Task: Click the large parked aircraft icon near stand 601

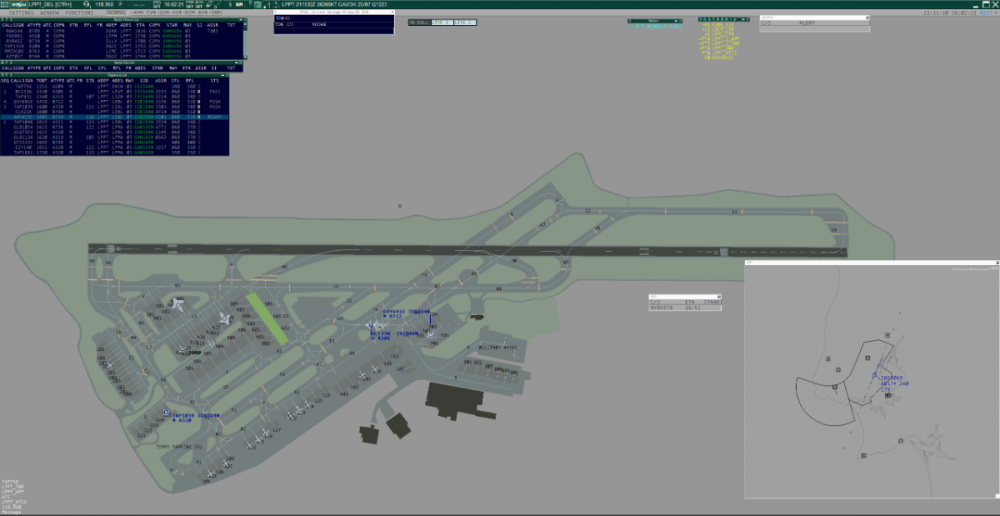Action: tap(177, 304)
